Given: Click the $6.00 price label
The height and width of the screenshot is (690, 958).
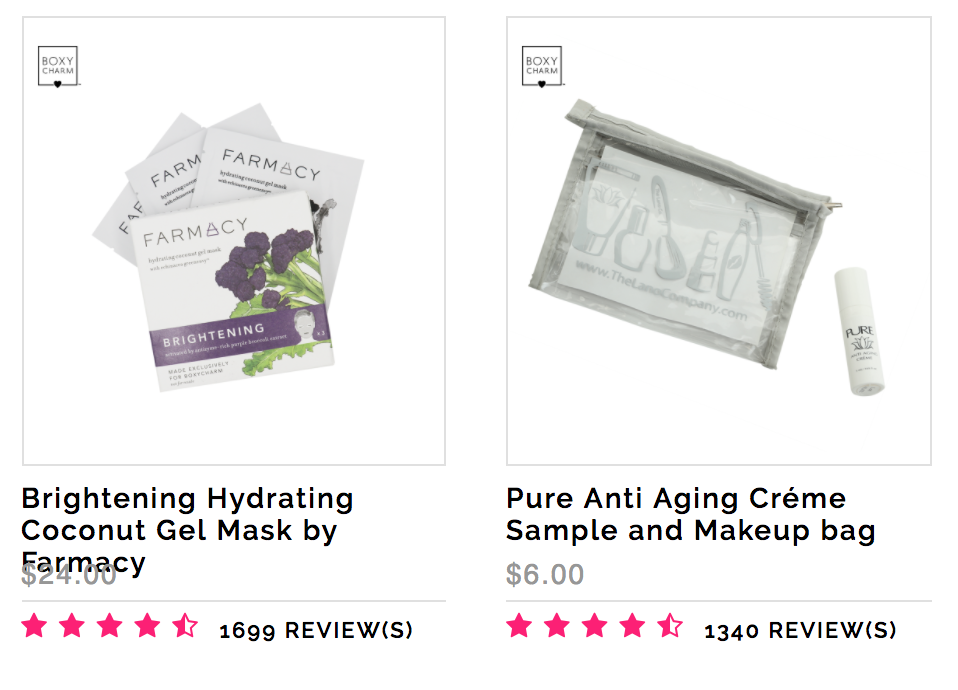Looking at the screenshot, I should 545,574.
